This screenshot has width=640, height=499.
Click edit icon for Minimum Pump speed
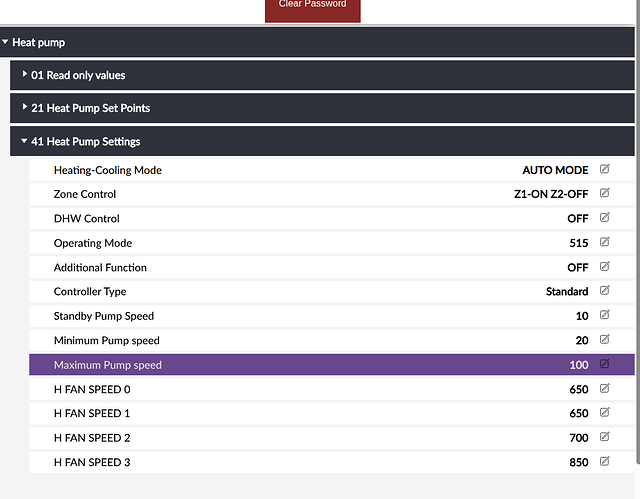(604, 340)
